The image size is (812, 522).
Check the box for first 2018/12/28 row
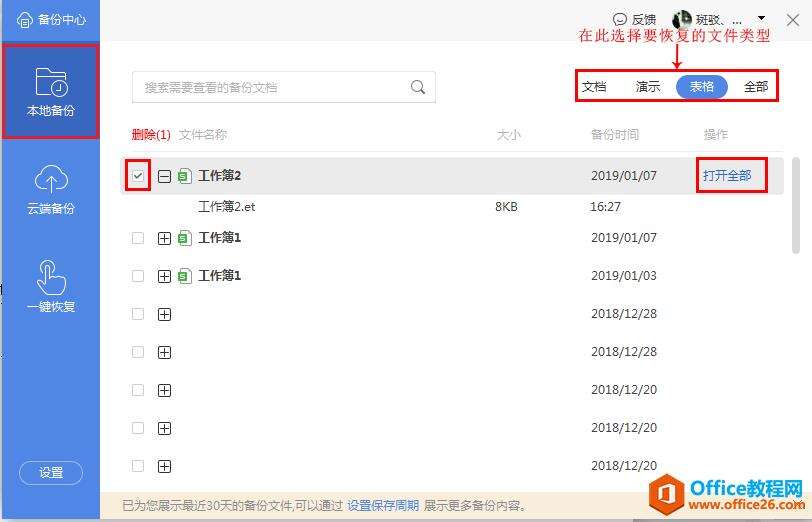[138, 314]
